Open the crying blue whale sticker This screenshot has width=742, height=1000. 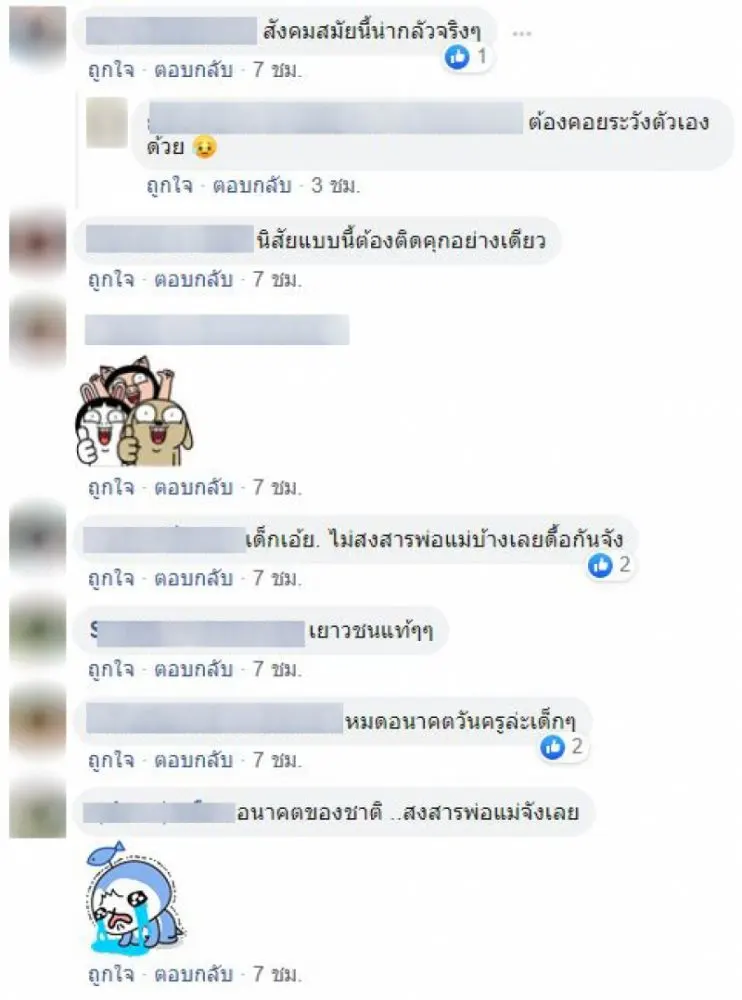tap(134, 898)
